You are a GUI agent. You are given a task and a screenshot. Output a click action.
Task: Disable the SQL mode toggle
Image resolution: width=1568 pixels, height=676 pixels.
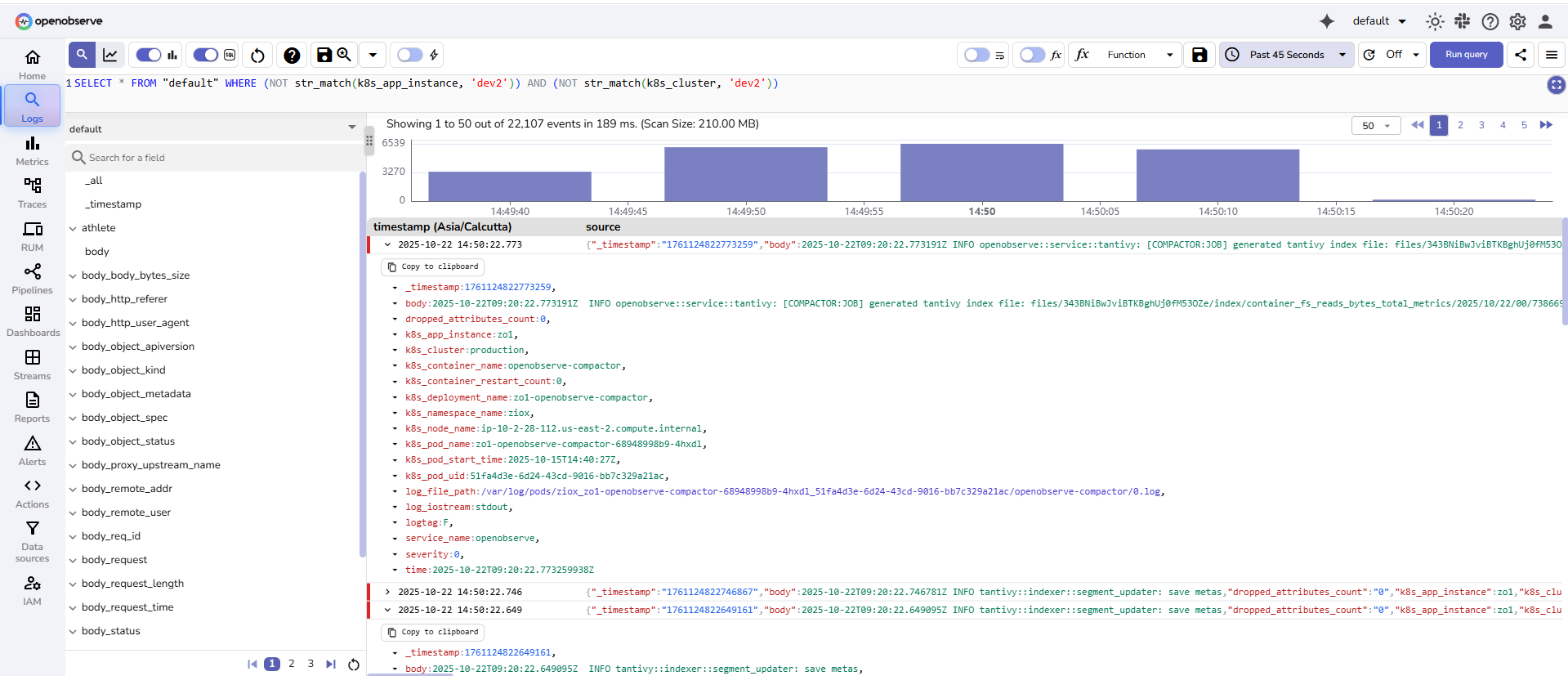[x=206, y=55]
